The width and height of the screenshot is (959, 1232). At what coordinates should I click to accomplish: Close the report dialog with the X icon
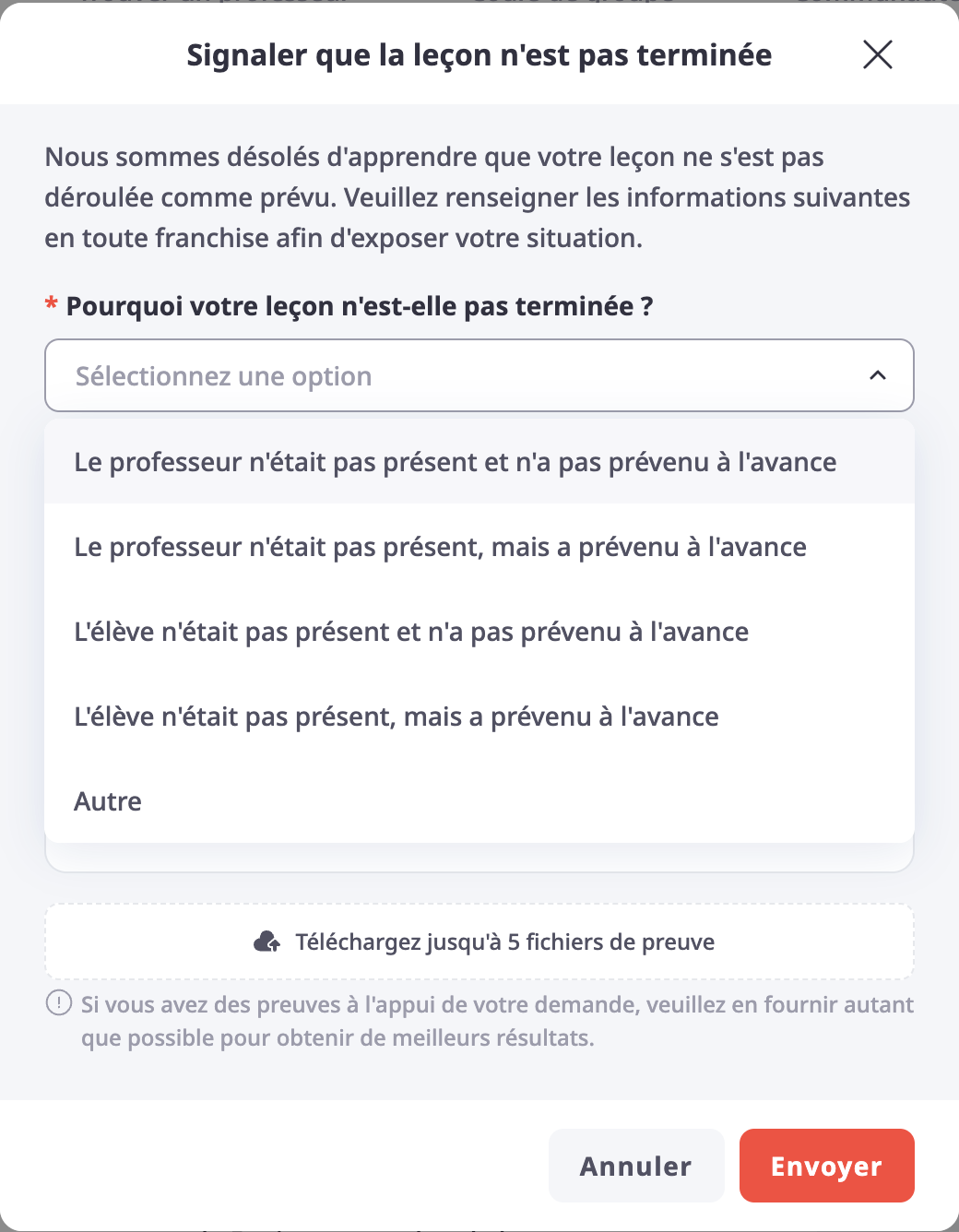(877, 54)
